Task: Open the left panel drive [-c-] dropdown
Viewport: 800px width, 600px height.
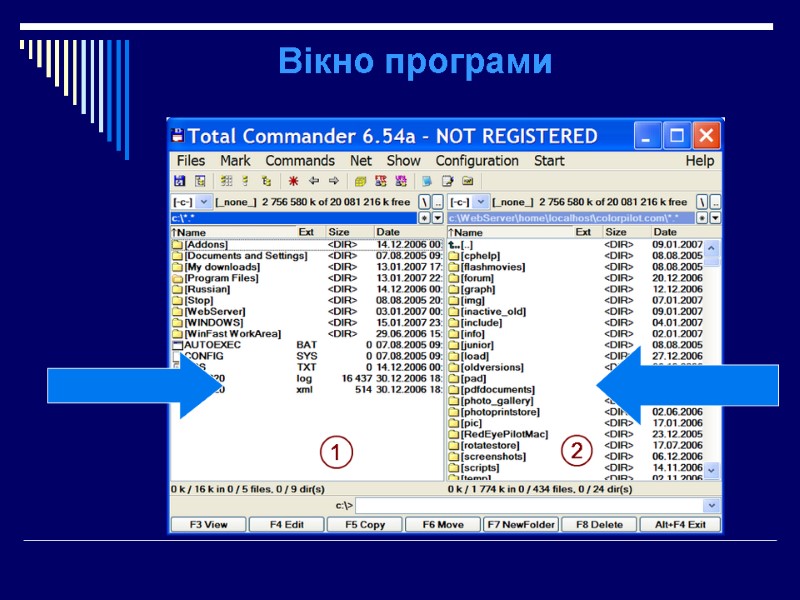Action: coord(204,202)
